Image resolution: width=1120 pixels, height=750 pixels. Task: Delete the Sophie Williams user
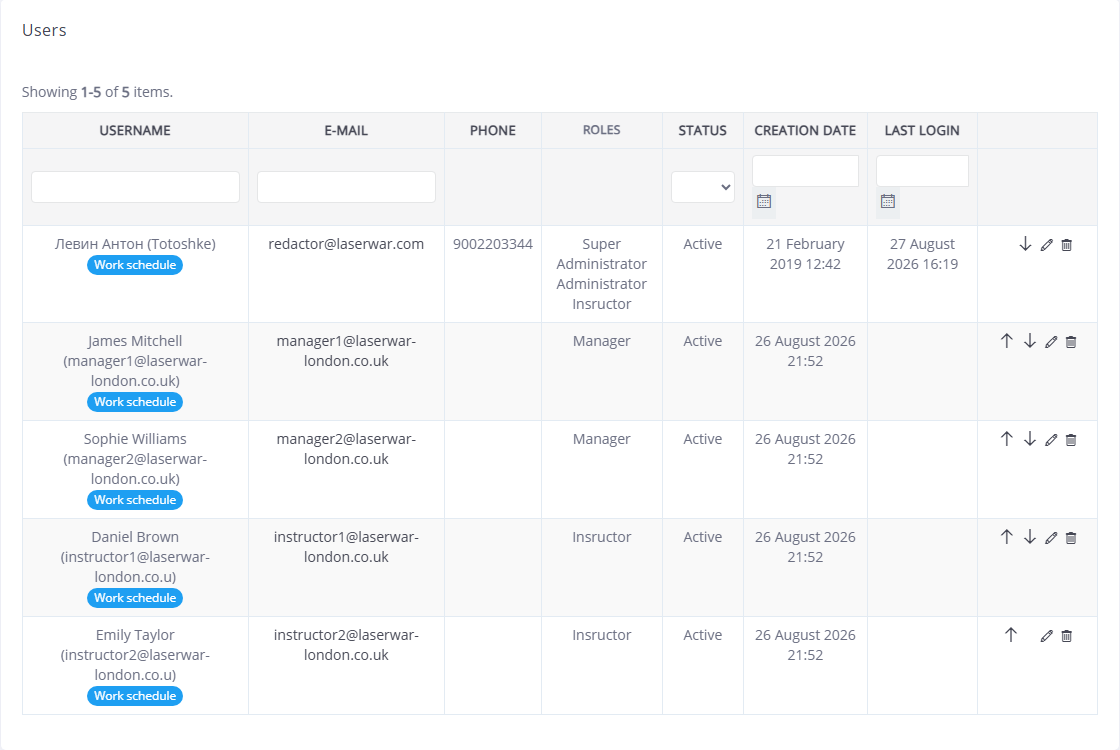[1071, 440]
